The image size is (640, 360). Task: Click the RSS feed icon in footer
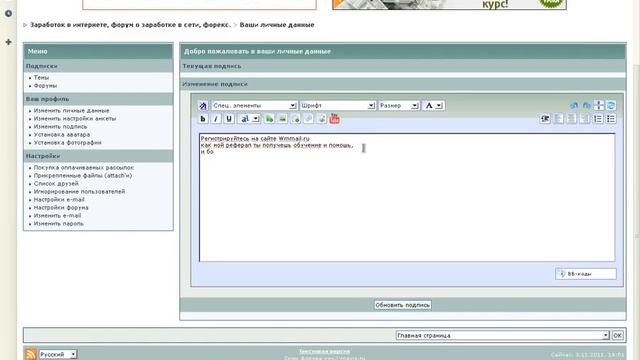[x=31, y=354]
